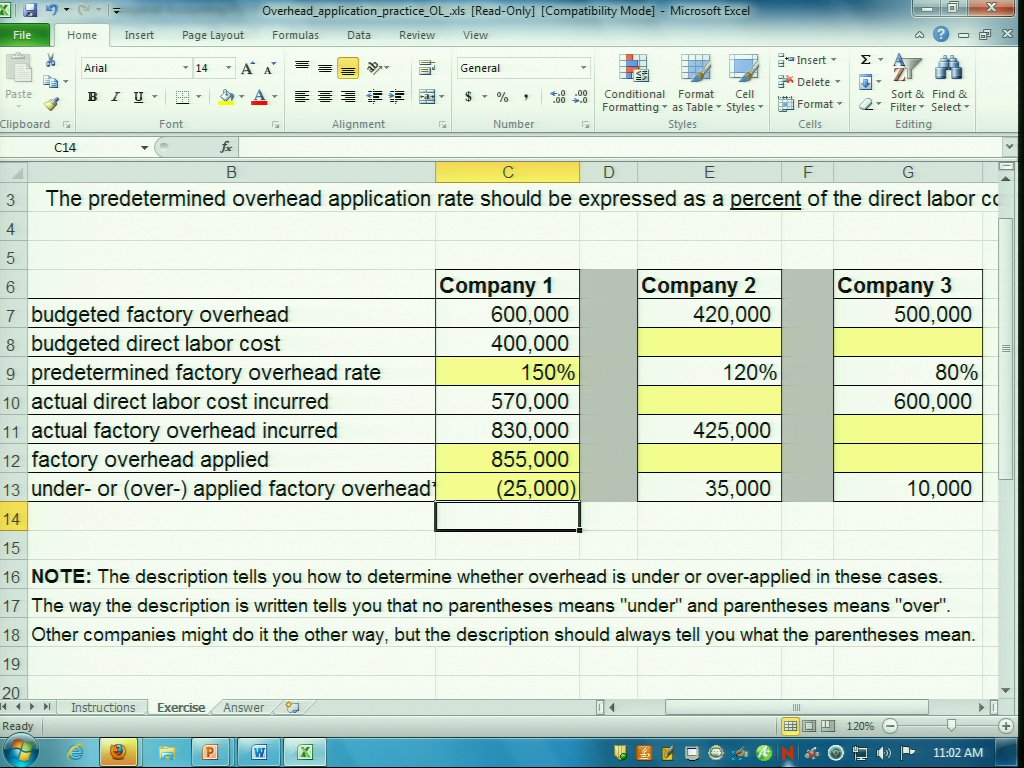Click the zoom in plus button

point(1006,726)
